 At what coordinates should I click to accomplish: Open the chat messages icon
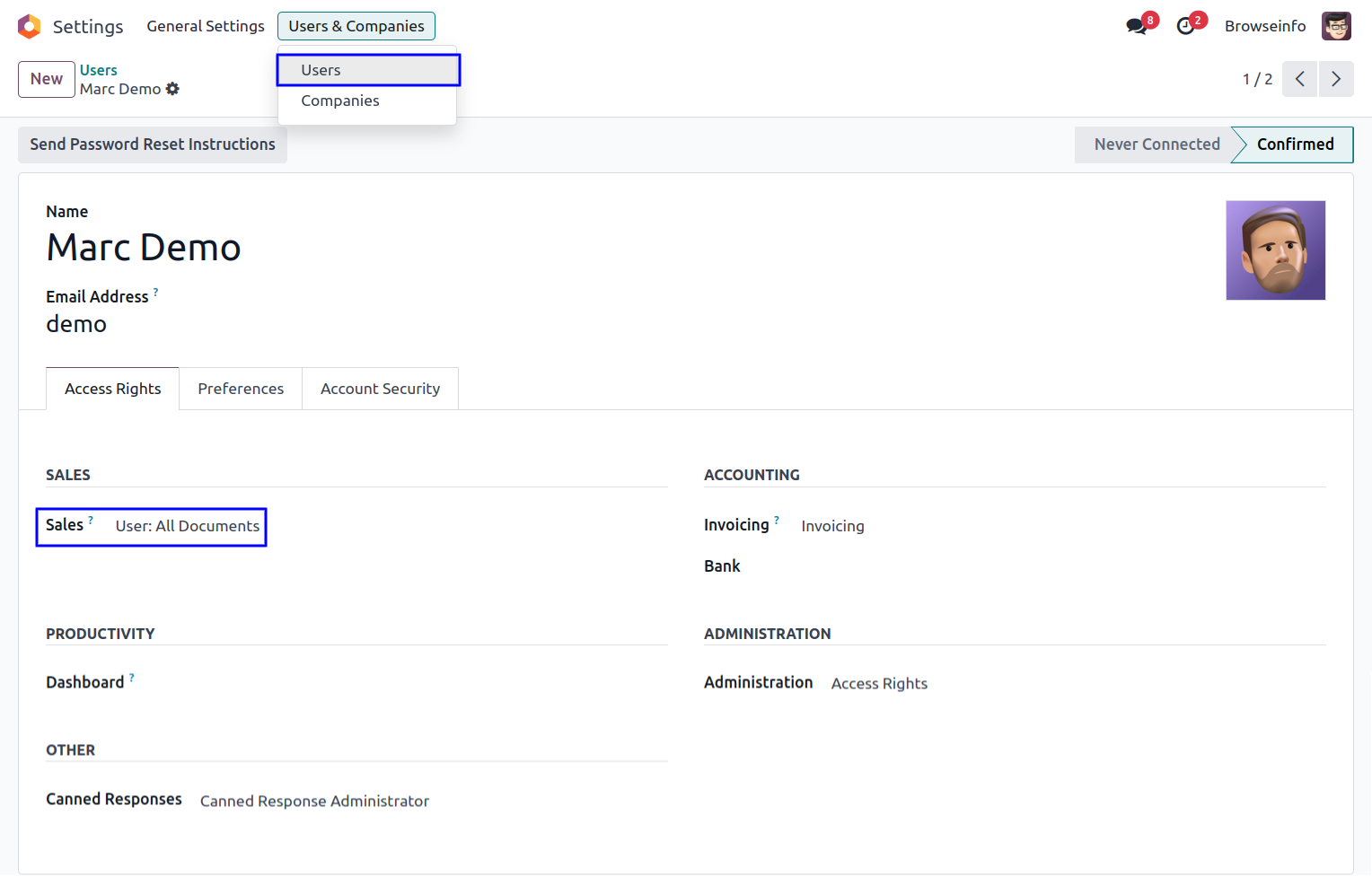click(1138, 26)
